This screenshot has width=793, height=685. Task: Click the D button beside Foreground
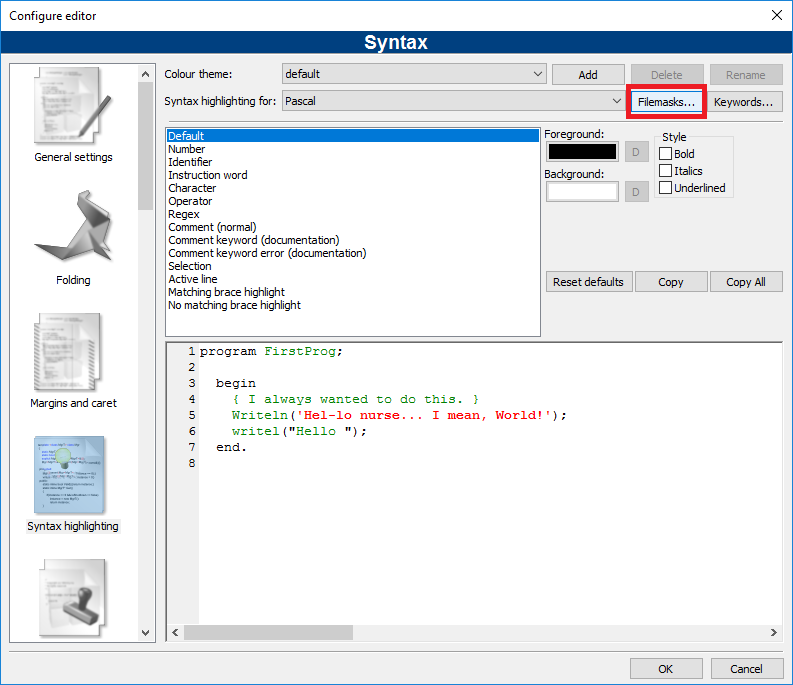636,152
